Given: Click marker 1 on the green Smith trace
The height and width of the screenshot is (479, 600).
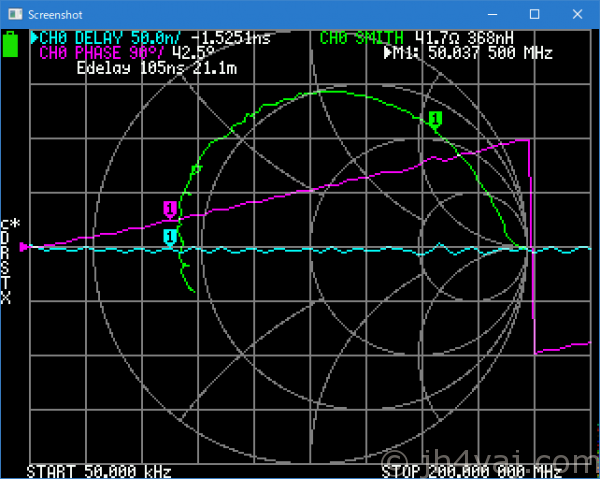Looking at the screenshot, I should point(435,120).
